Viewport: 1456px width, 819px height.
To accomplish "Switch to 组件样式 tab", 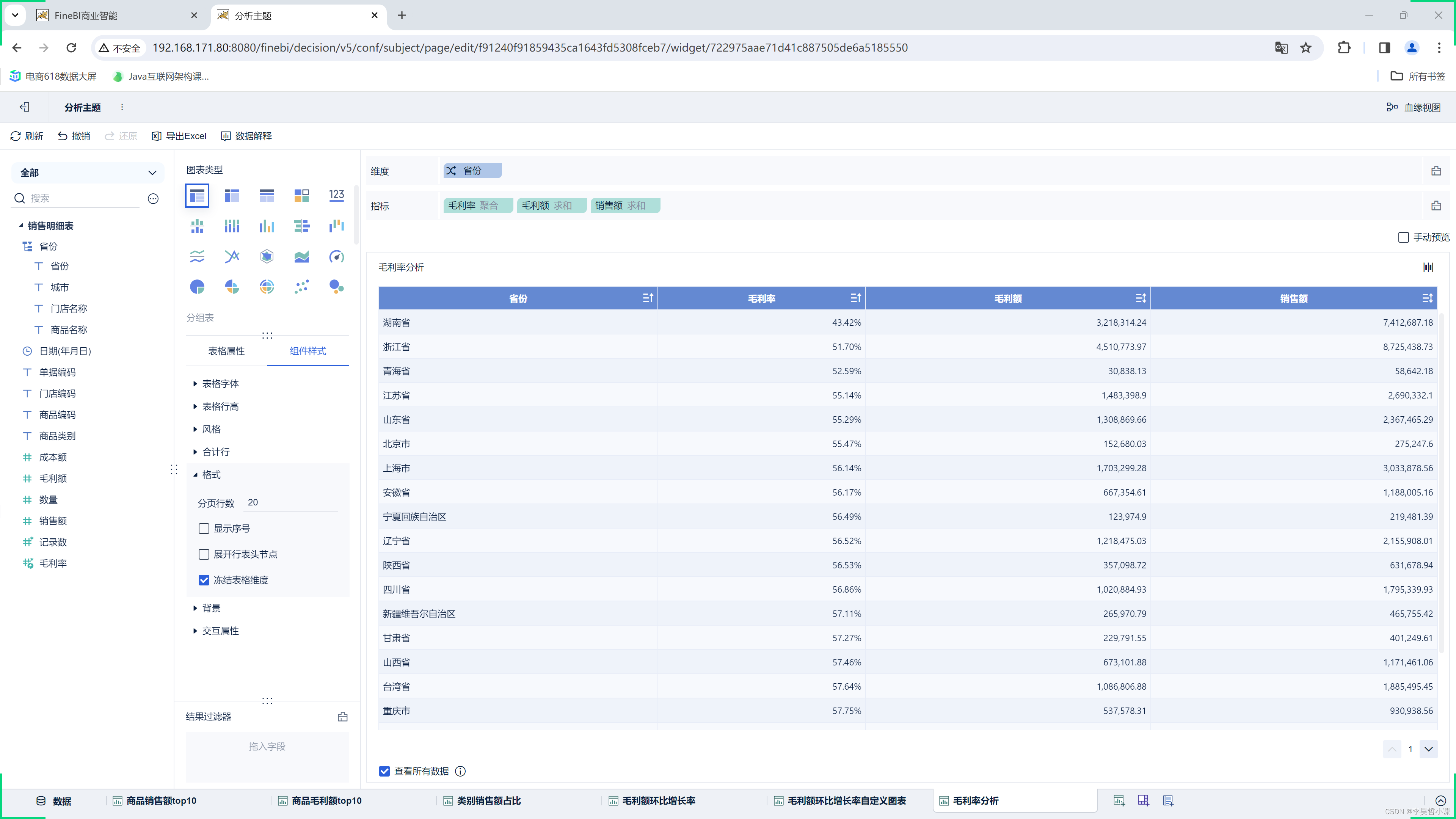I will click(x=308, y=351).
